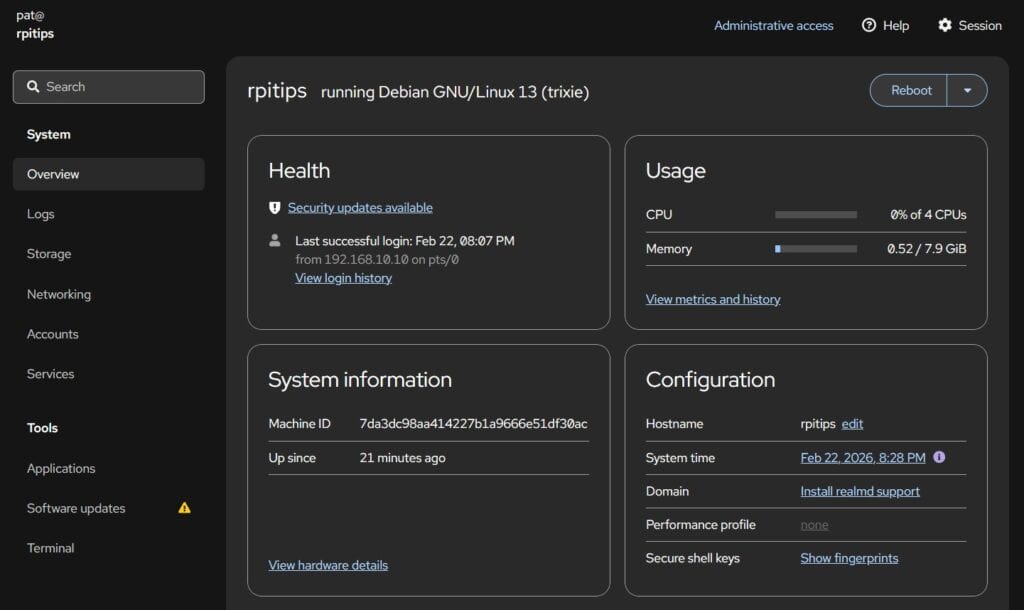Click the Session gear icon
Viewport: 1024px width, 610px height.
945,25
